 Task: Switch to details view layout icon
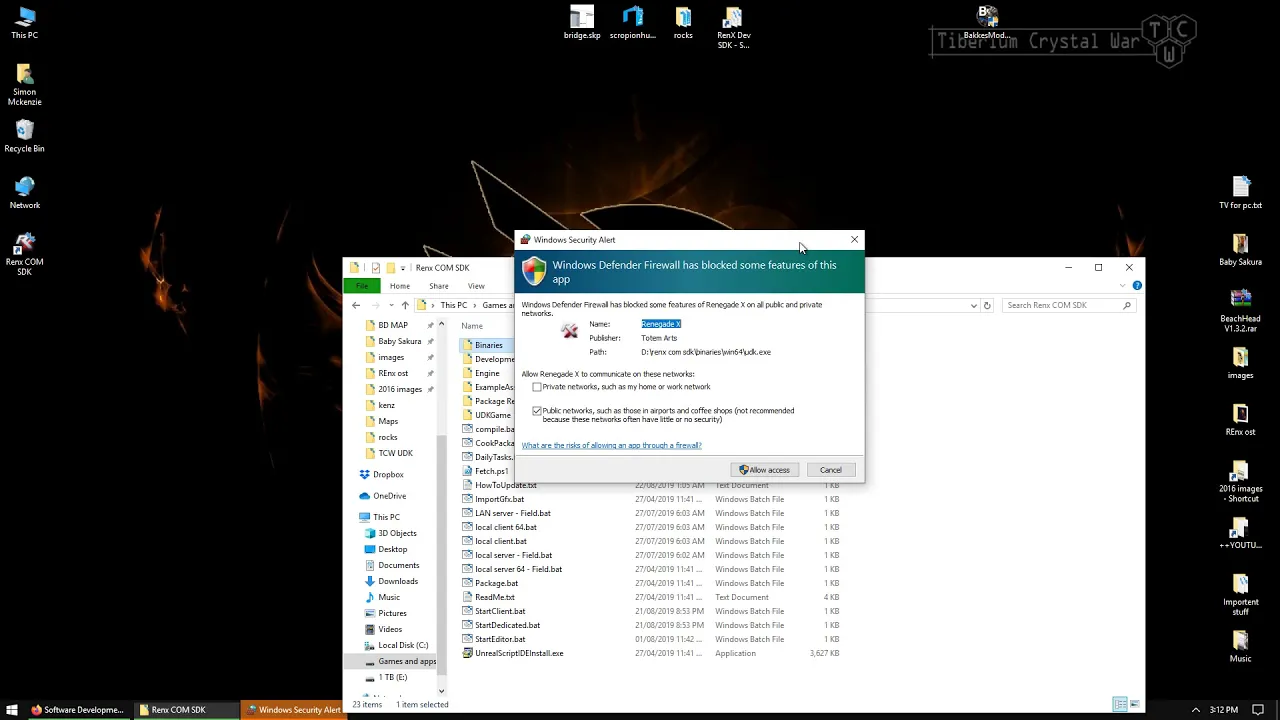(1120, 704)
